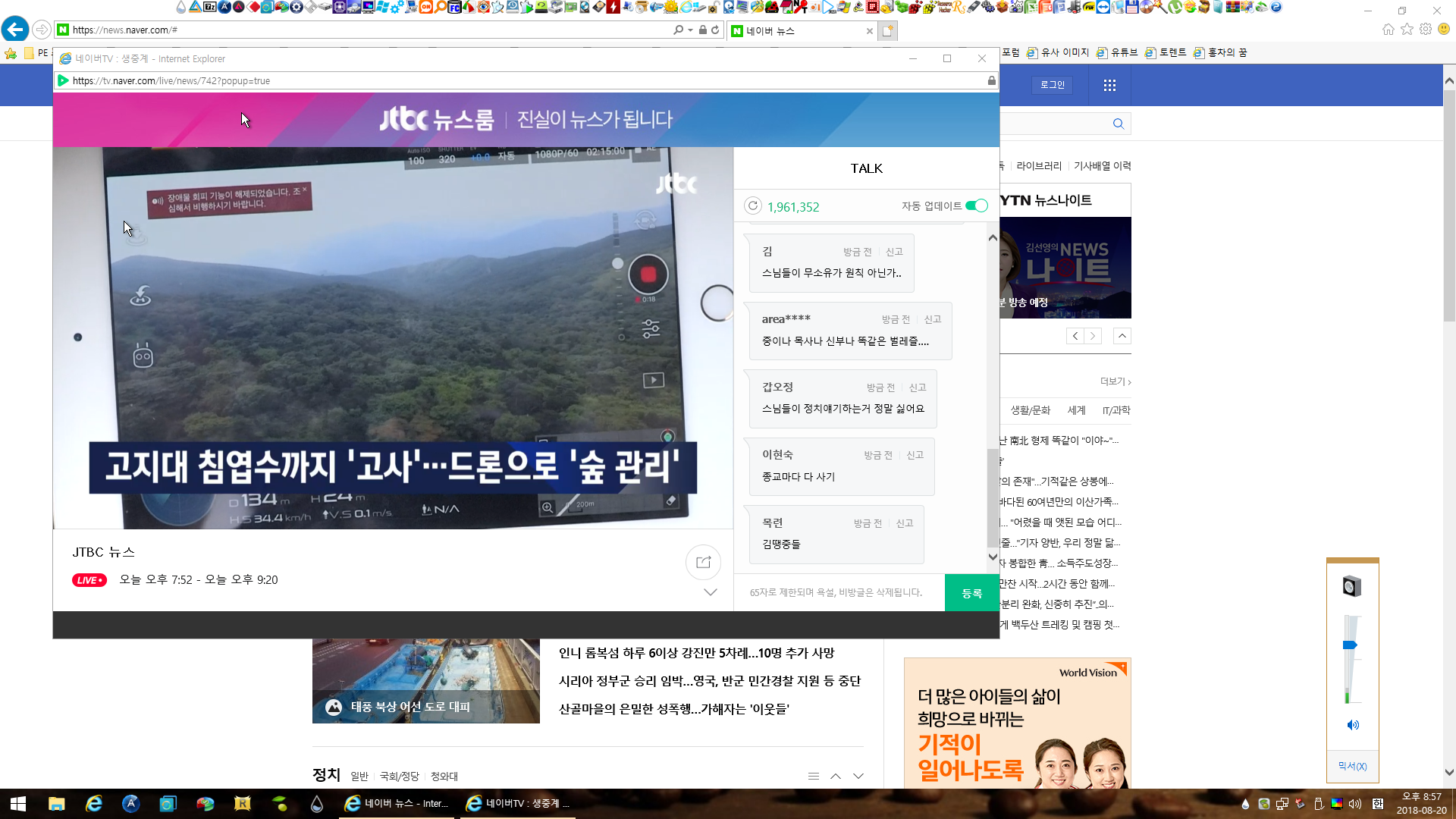Report the comment by area****

tap(933, 319)
